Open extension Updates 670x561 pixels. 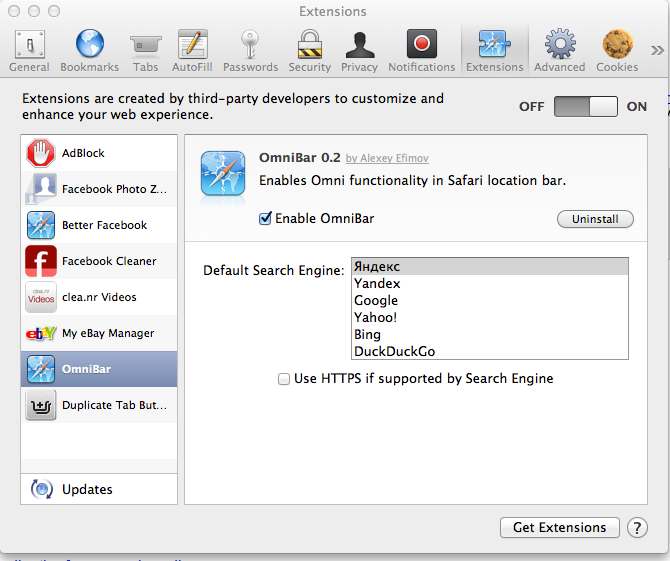[x=99, y=489]
